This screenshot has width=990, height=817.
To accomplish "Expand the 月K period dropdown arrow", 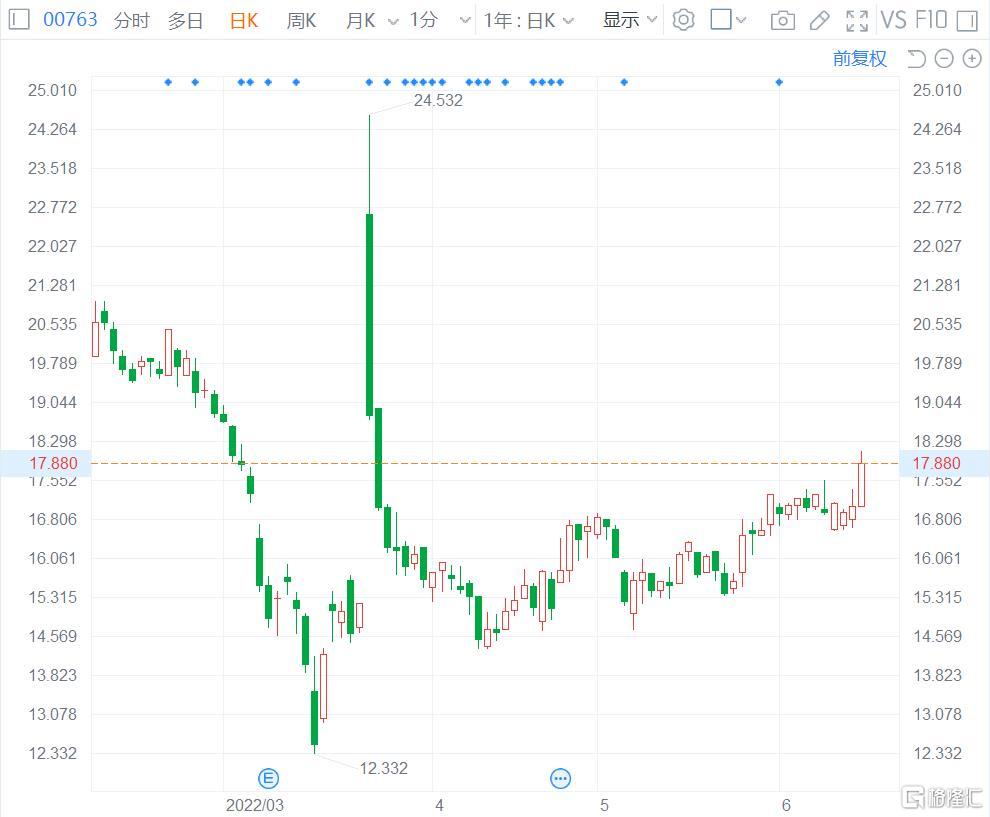I will tap(391, 21).
